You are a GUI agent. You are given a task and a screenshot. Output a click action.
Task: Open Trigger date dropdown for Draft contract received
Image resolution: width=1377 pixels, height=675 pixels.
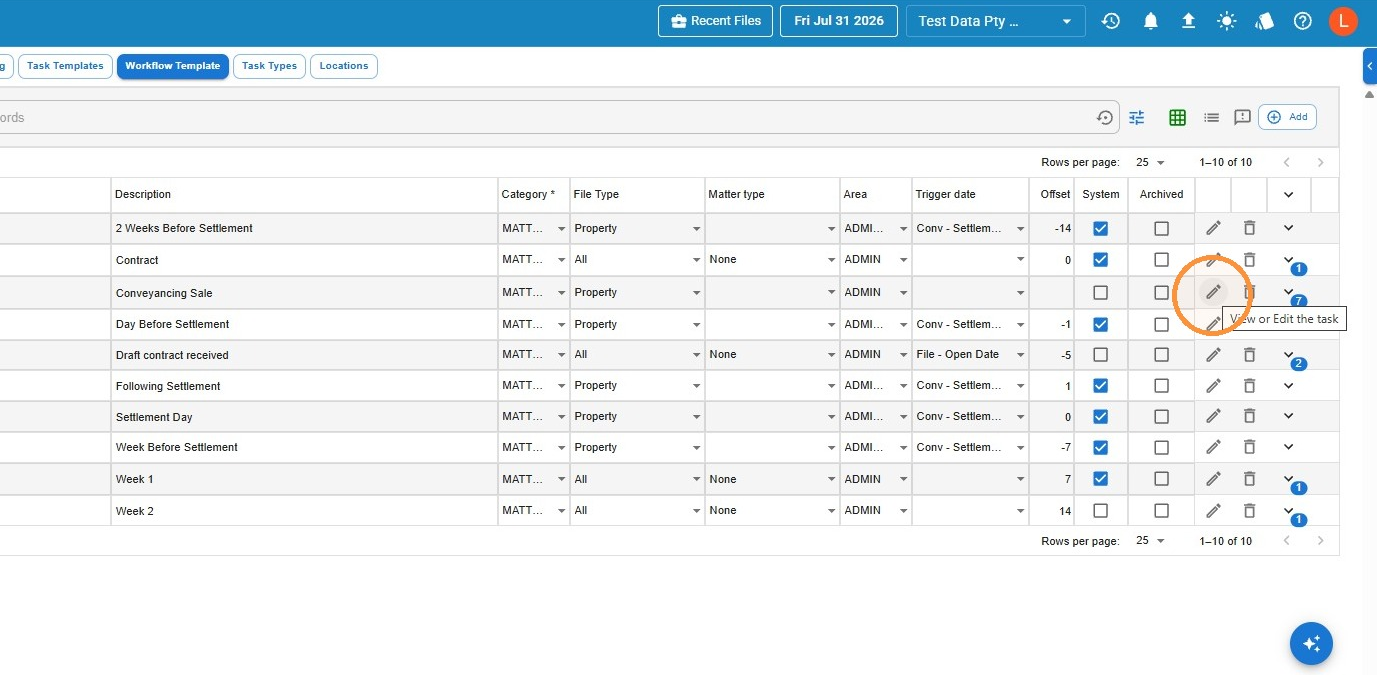pos(970,354)
